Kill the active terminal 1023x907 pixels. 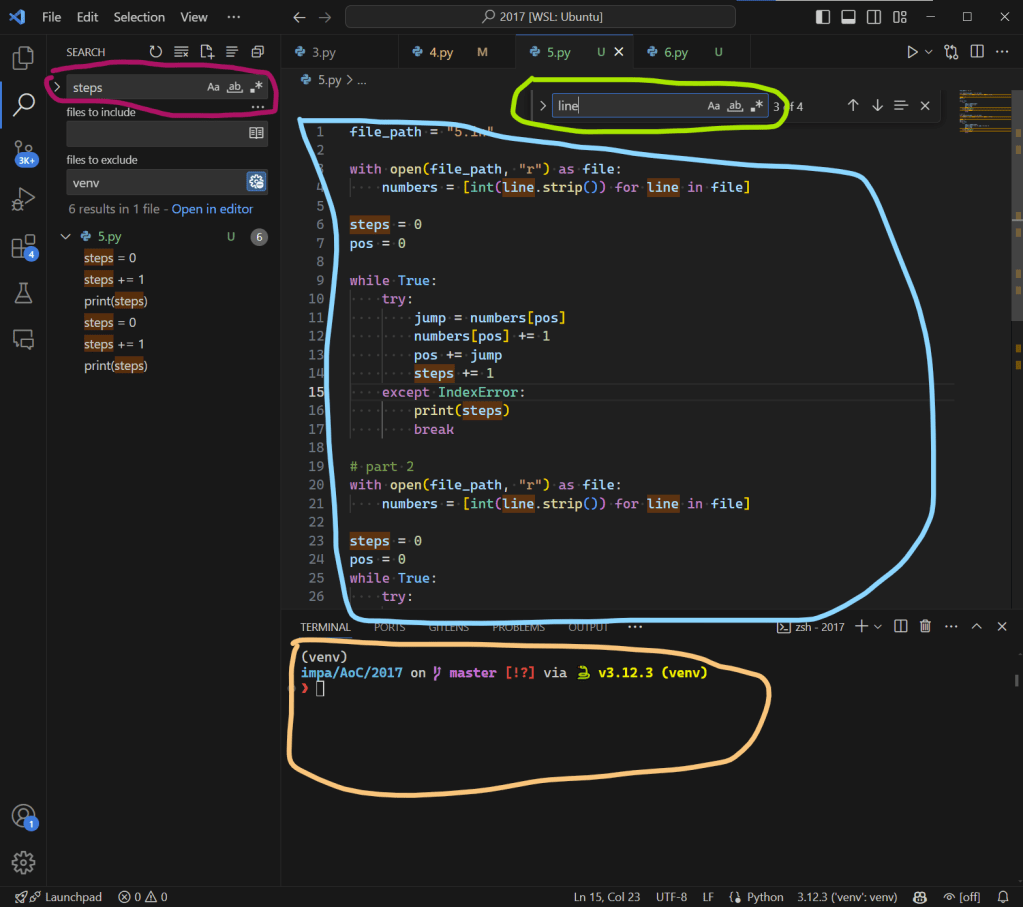click(x=924, y=625)
